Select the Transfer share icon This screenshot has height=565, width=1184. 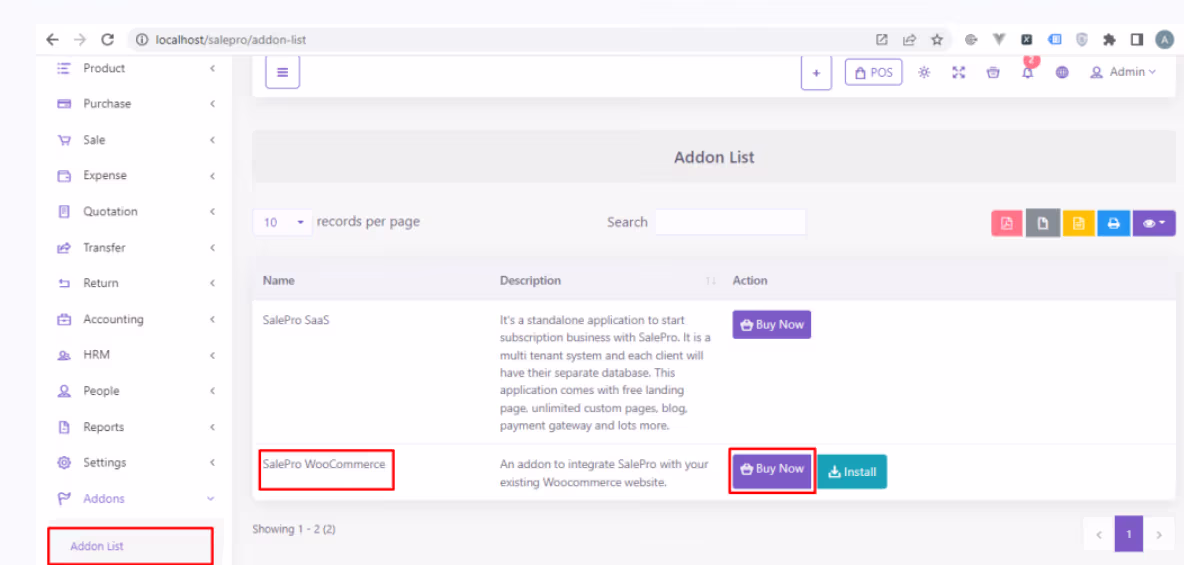tap(64, 248)
